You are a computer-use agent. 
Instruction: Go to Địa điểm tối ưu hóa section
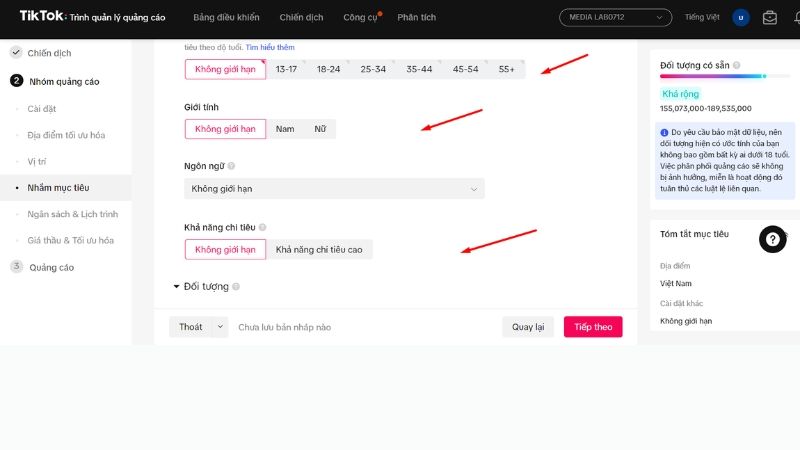coord(66,135)
